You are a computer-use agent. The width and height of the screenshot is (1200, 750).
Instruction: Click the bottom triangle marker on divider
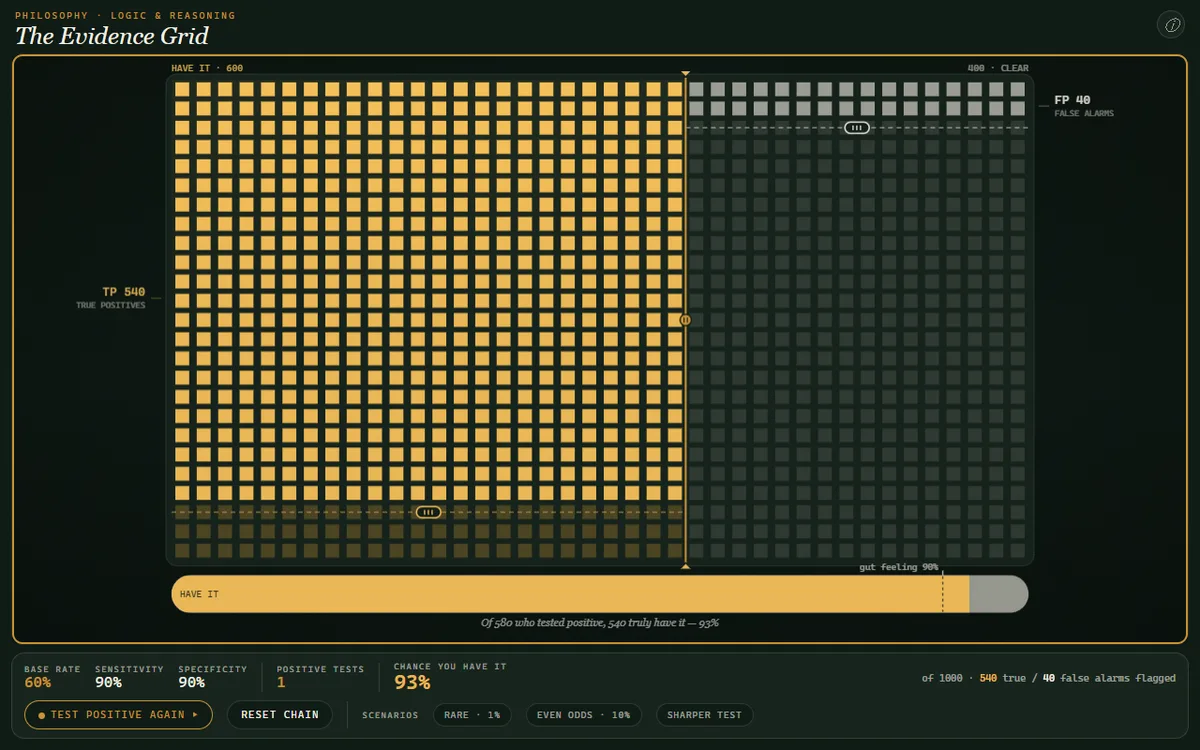685,566
